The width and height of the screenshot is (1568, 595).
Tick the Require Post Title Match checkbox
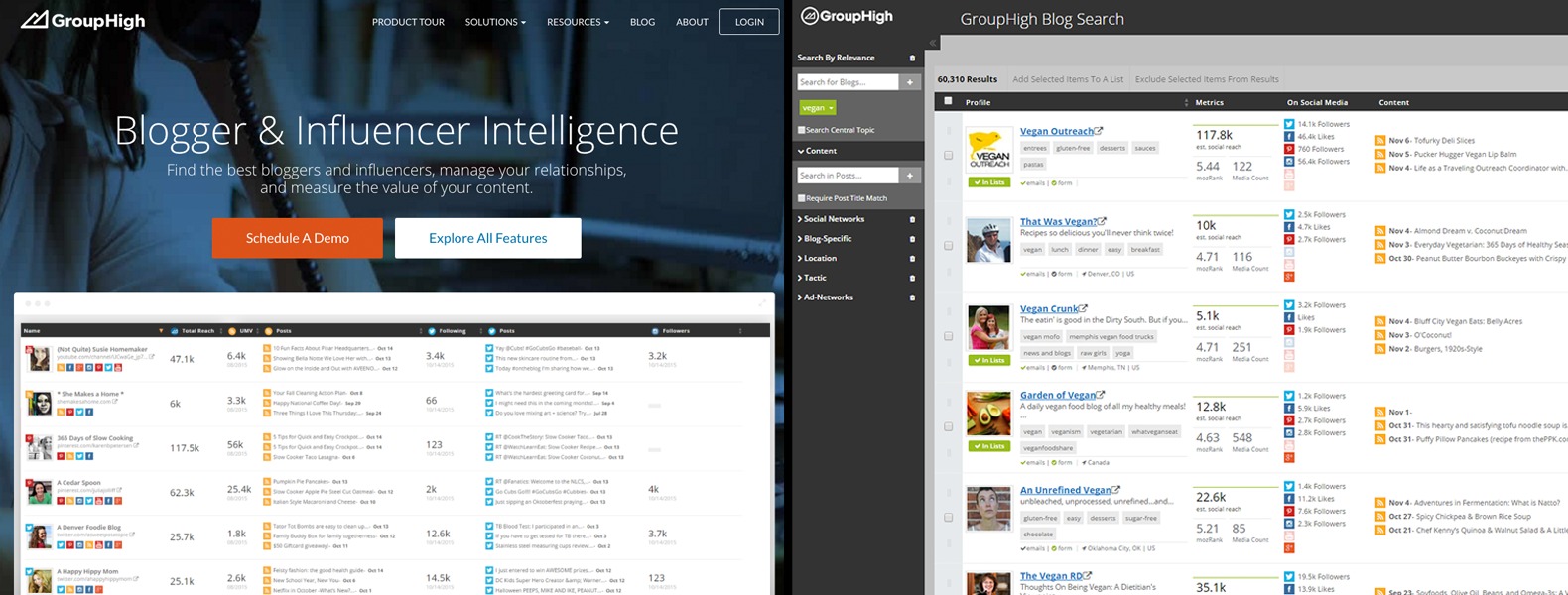pyautogui.click(x=802, y=198)
